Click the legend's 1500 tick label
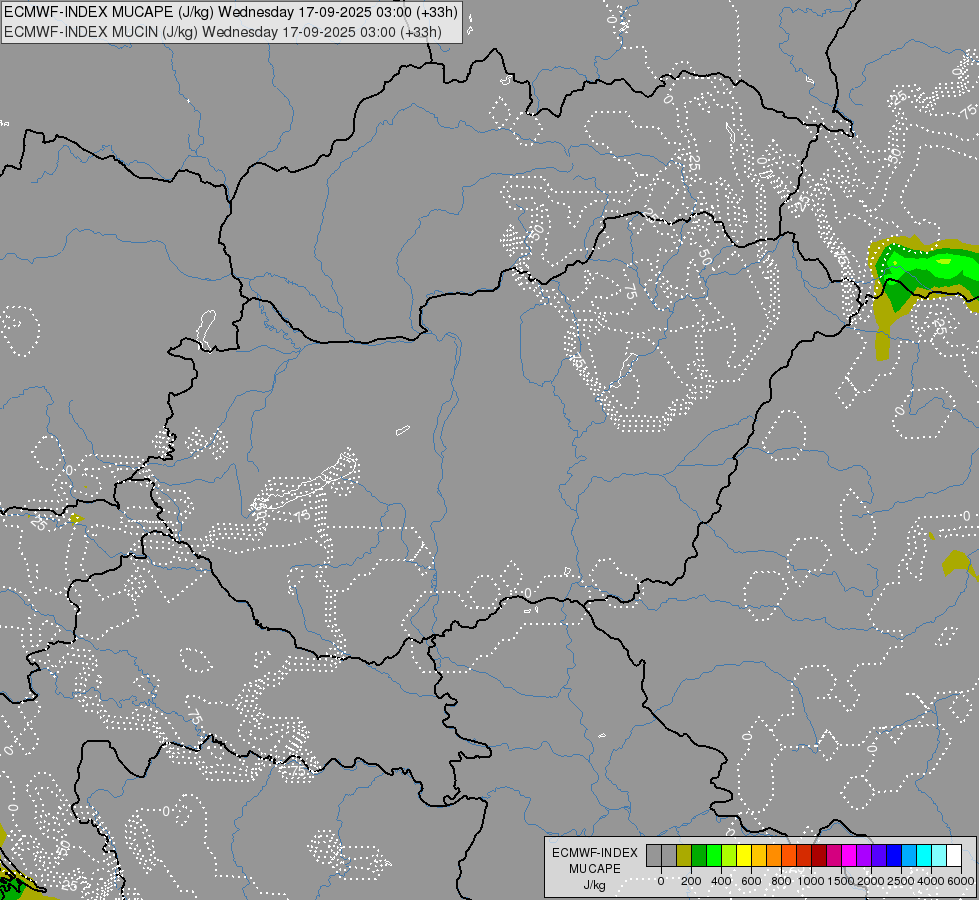979x900 pixels. [x=841, y=881]
